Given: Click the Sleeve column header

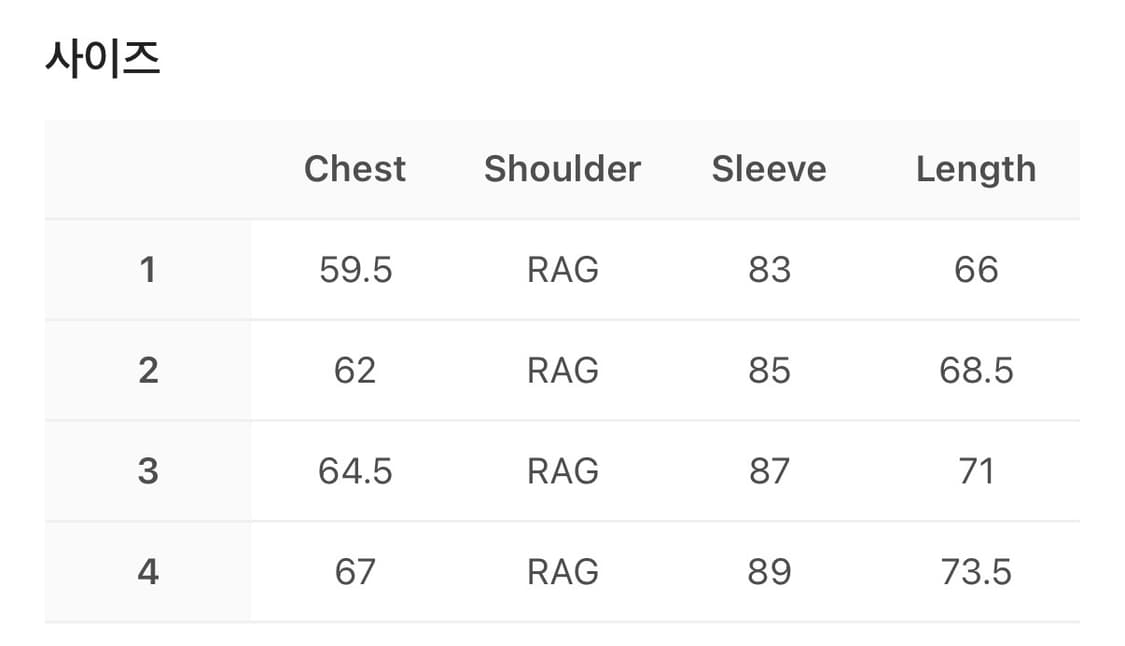Looking at the screenshot, I should (769, 169).
